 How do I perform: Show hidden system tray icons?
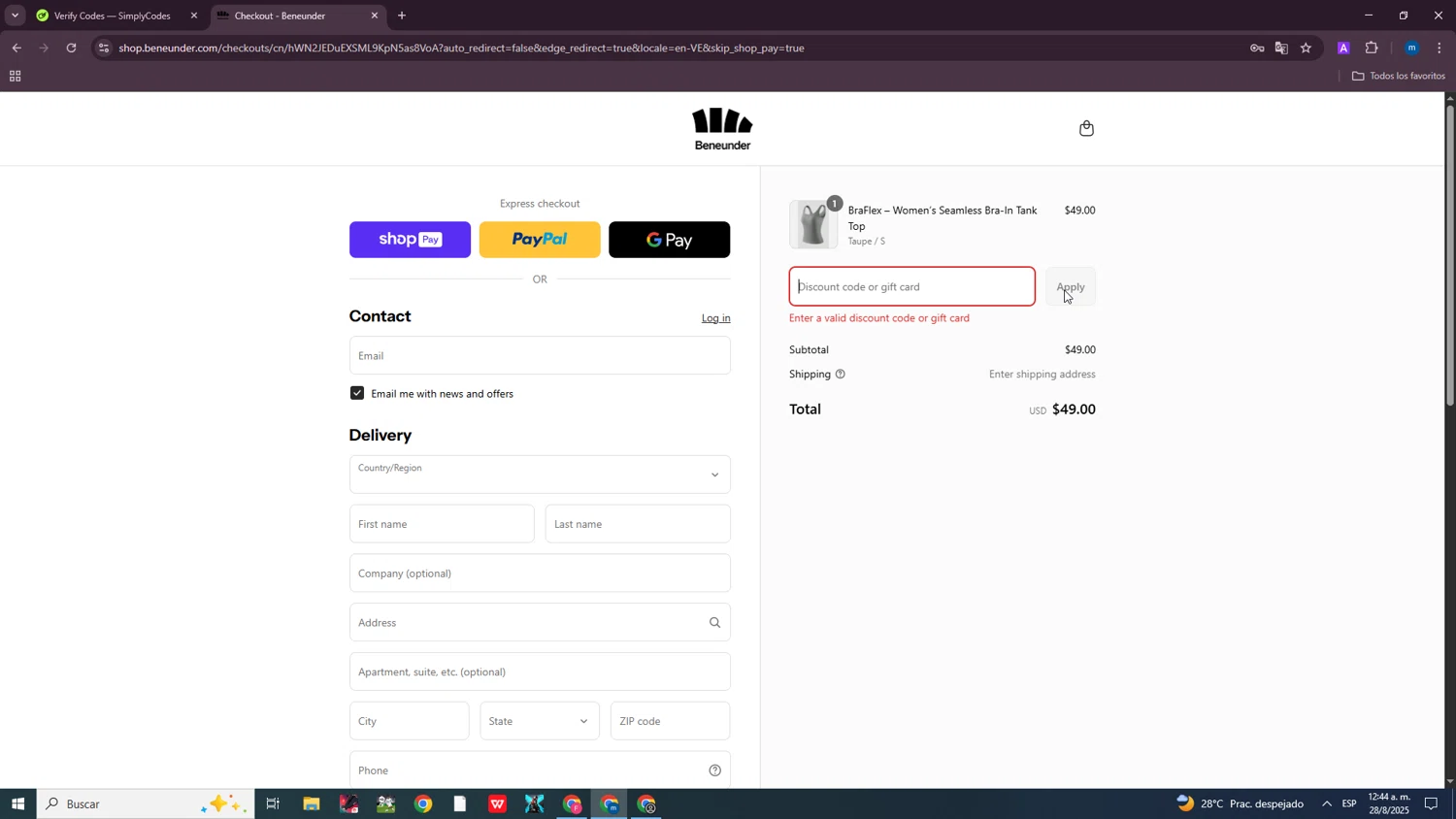[1327, 803]
